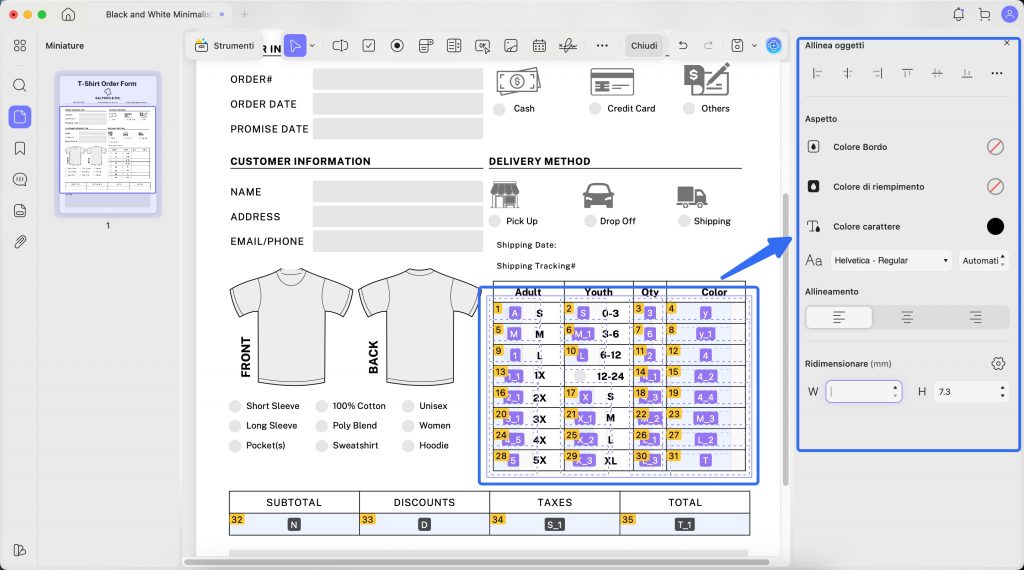1024x570 pixels.
Task: Select the checkbox form field tool
Action: [369, 46]
